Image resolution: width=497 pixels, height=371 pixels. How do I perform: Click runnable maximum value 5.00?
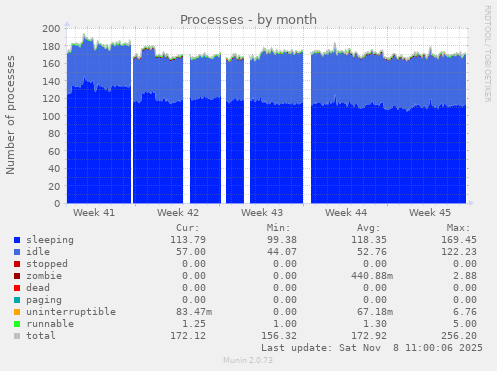tap(465, 324)
